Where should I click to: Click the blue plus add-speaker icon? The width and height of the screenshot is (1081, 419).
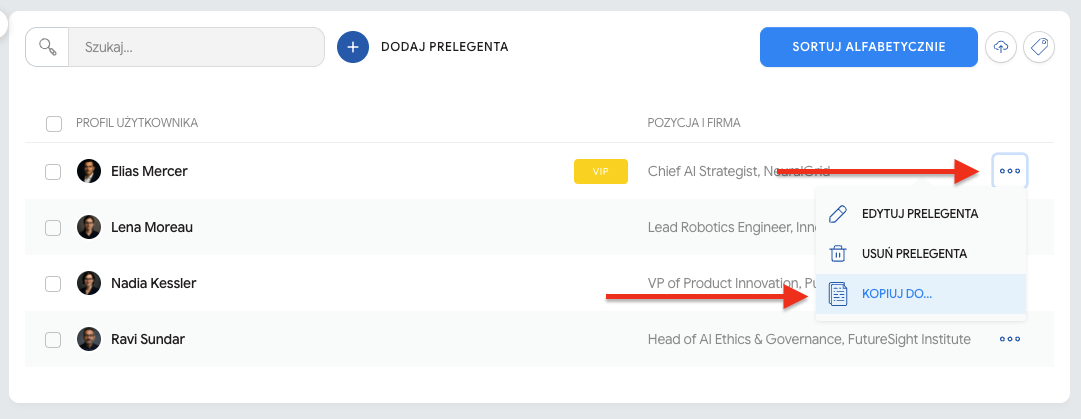353,47
